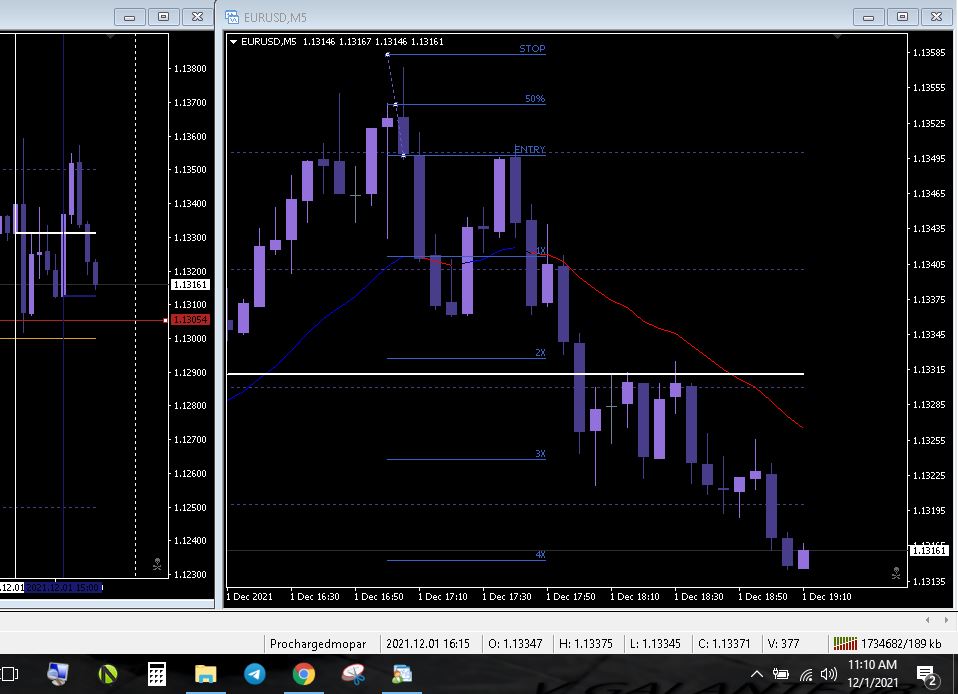
Task: Open the notification center icon
Action: click(927, 674)
